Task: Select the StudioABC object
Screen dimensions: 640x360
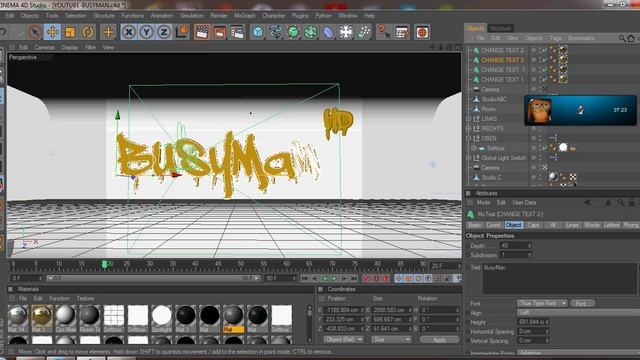Action: click(494, 99)
